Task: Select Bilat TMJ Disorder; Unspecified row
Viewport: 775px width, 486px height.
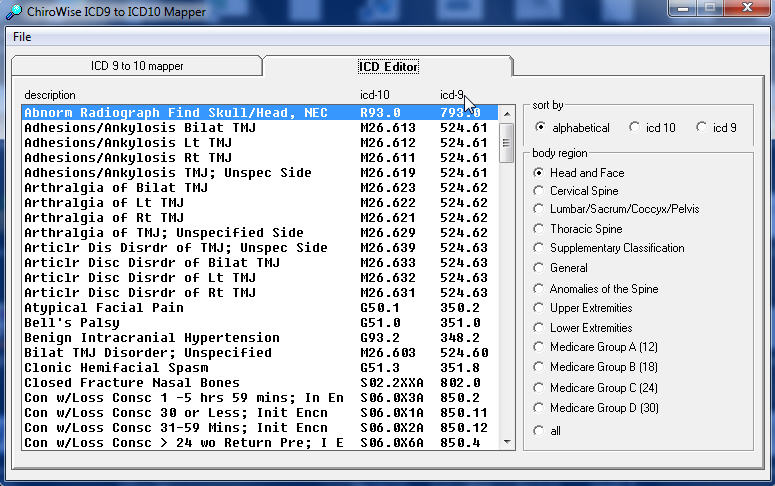Action: pyautogui.click(x=260, y=353)
